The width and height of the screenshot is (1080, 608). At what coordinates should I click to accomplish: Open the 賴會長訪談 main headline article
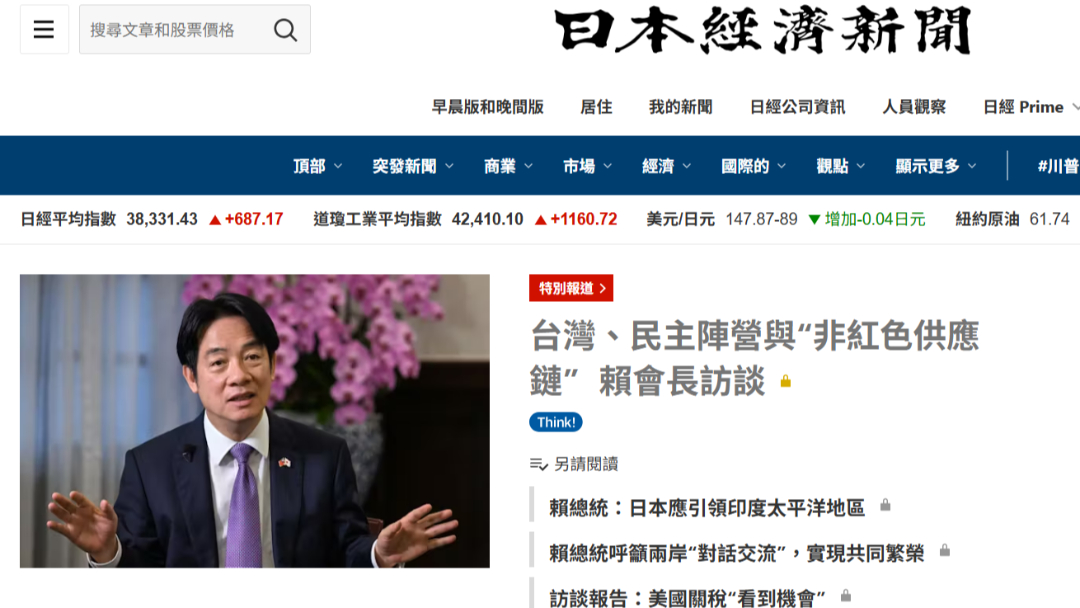pos(754,358)
